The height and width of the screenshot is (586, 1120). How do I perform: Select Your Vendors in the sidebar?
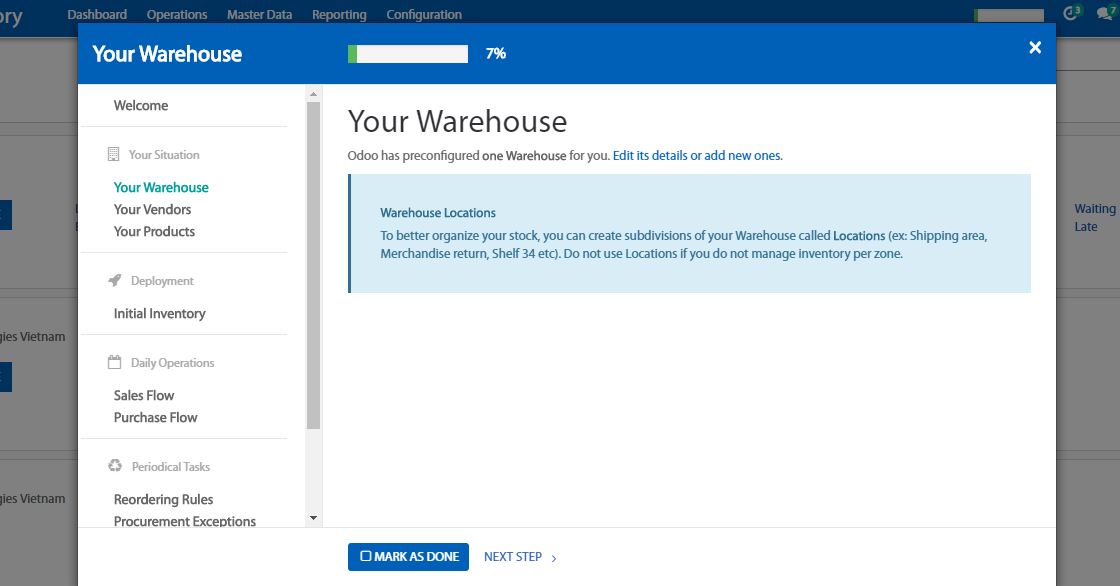point(152,209)
